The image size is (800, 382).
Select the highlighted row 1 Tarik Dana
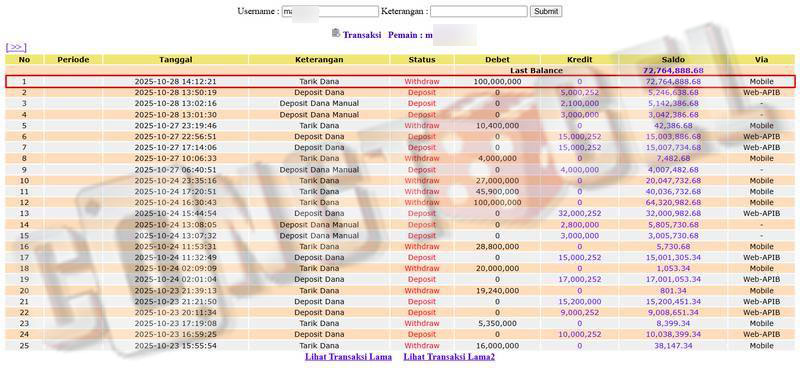[399, 82]
